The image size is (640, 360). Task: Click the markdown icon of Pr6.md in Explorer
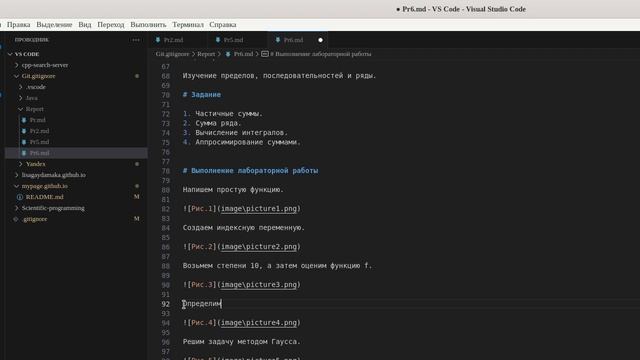pyautogui.click(x=24, y=153)
